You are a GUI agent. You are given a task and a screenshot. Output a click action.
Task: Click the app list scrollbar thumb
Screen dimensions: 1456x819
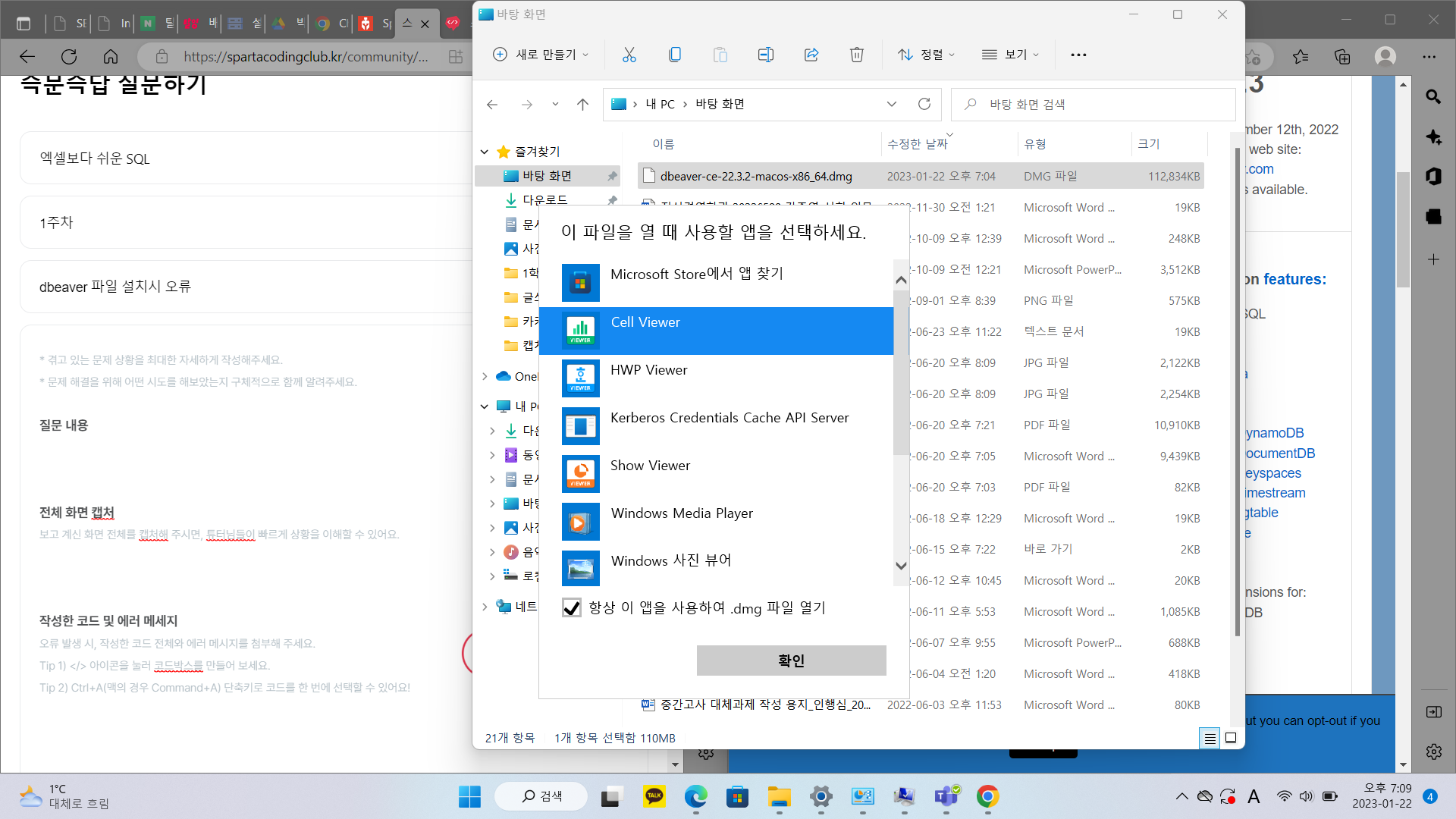(x=901, y=372)
